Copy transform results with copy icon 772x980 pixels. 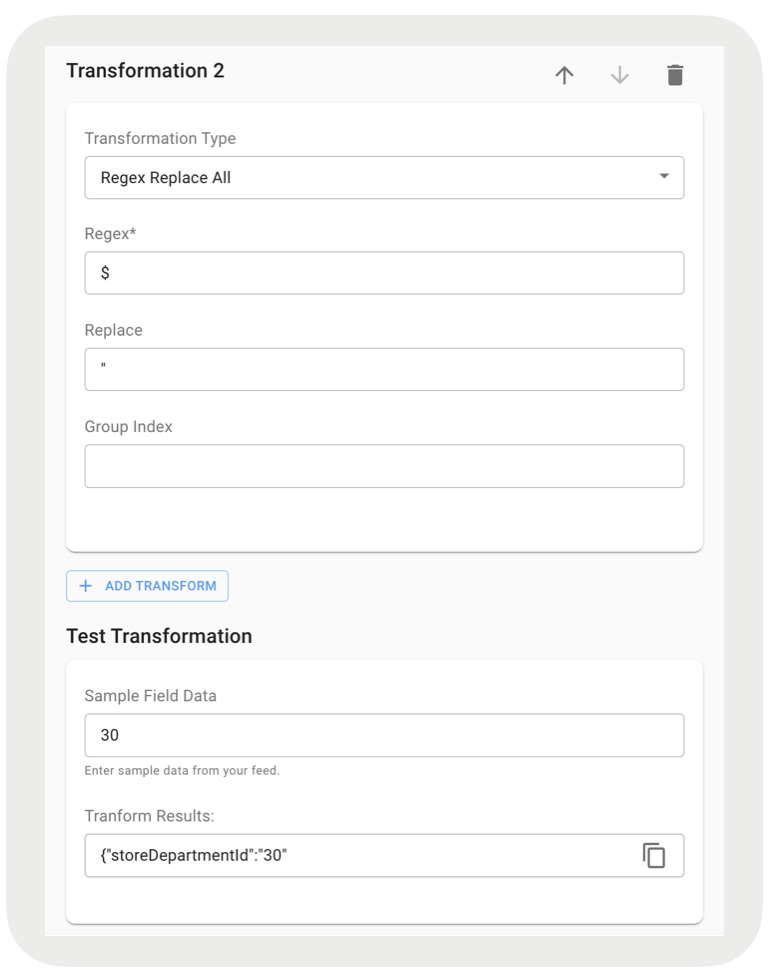click(654, 855)
